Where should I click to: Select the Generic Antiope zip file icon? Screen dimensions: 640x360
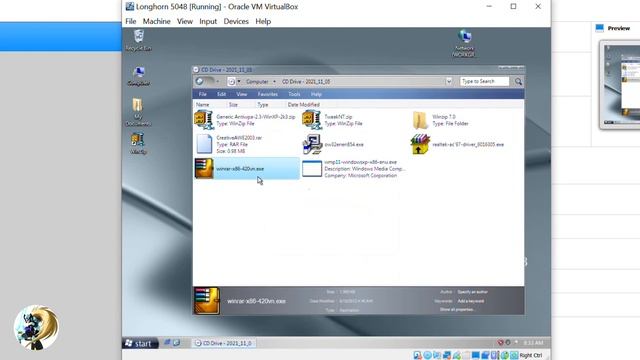tap(203, 120)
